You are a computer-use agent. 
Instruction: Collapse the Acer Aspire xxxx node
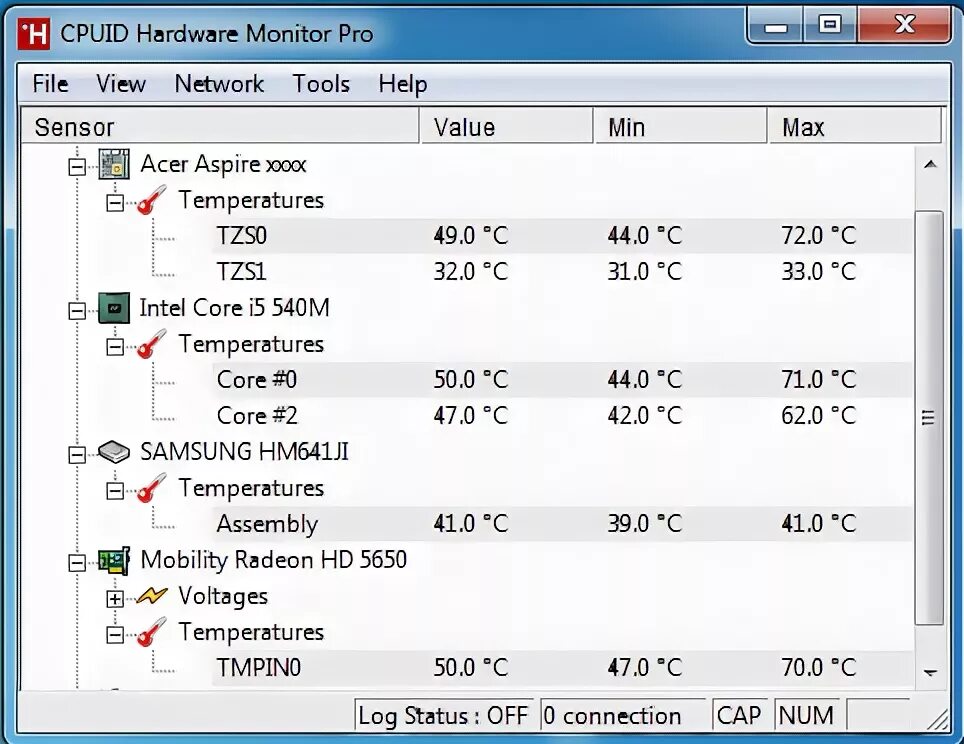77,167
